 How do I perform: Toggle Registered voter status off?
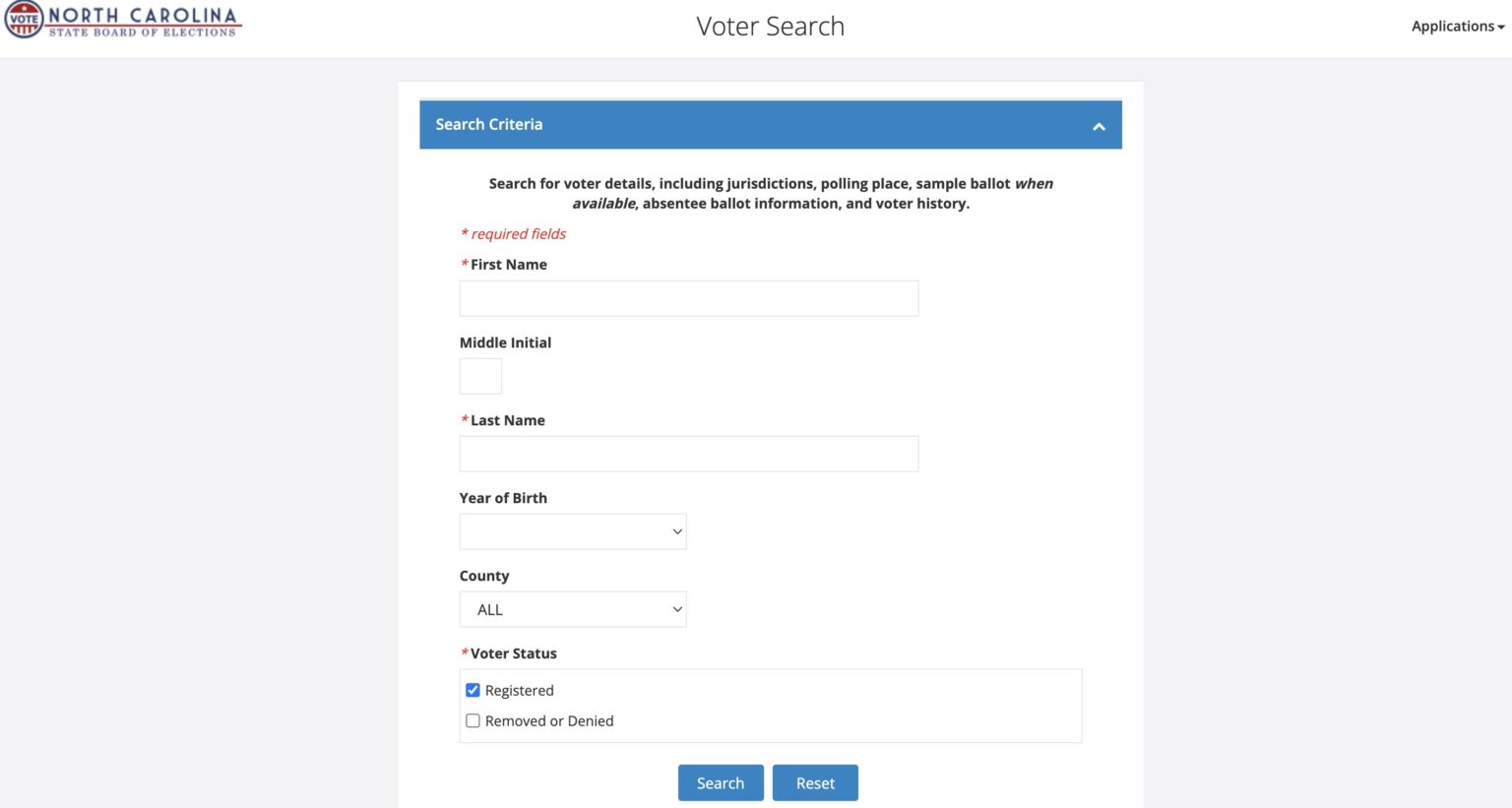tap(472, 690)
